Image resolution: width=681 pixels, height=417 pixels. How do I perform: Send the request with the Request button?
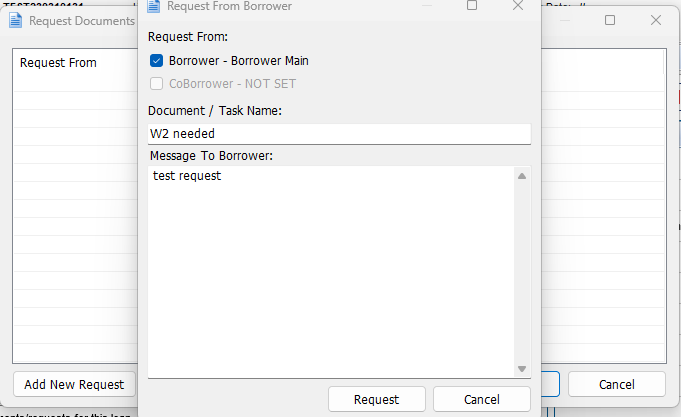tap(377, 399)
